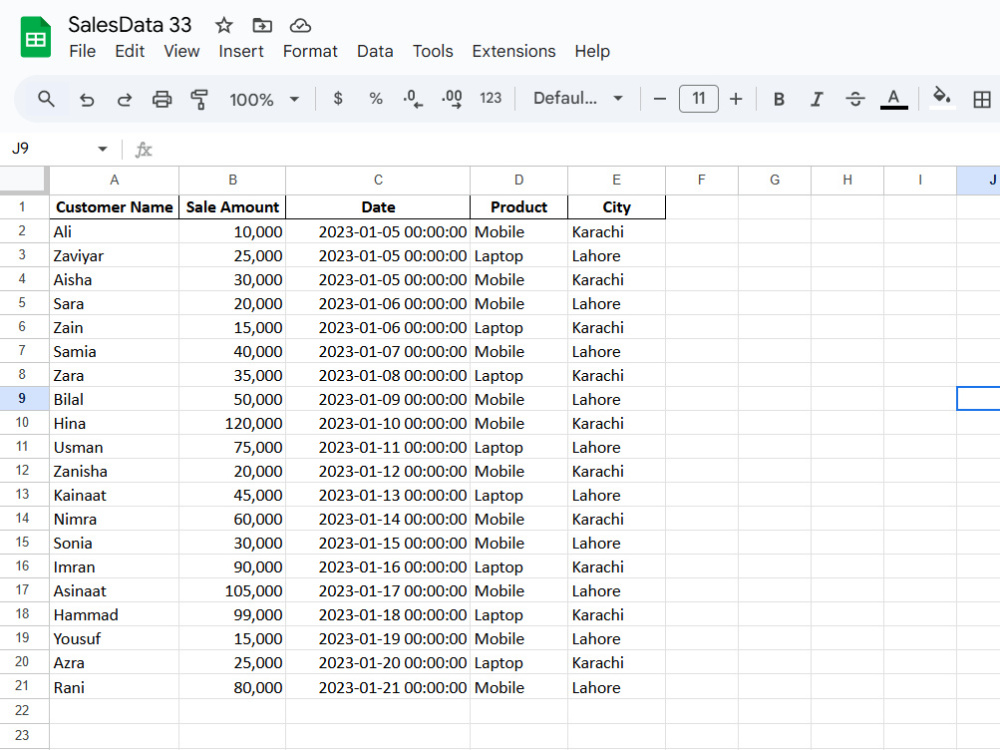Increase decimal places
This screenshot has width=1000, height=750.
tap(452, 98)
